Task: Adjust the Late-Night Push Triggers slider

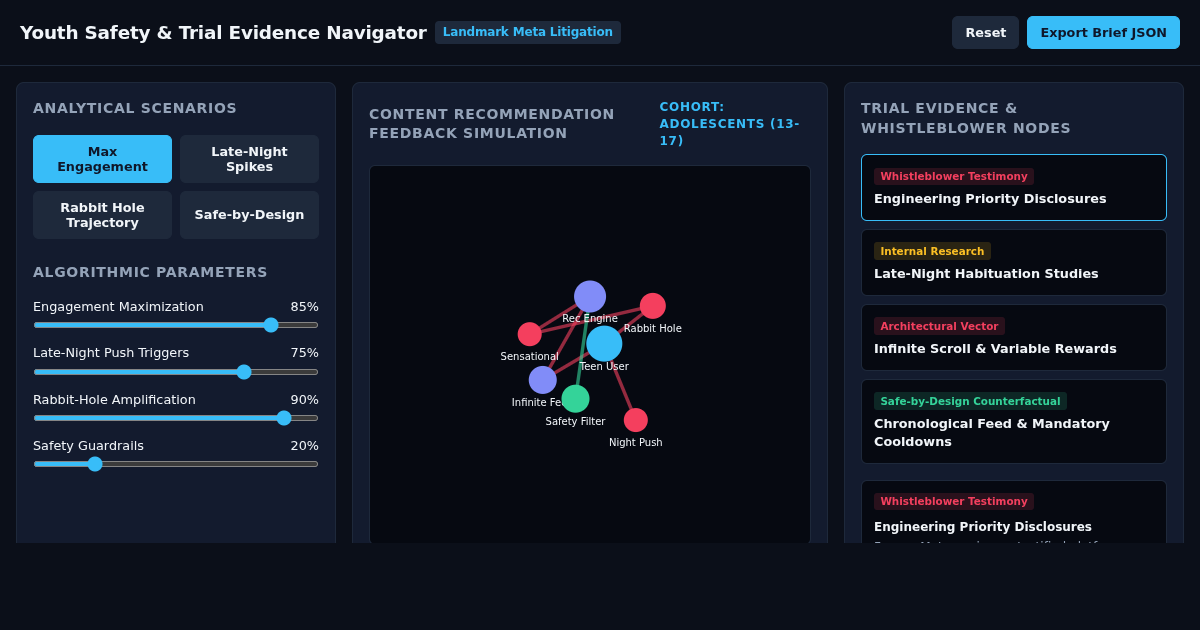Action: coord(176,372)
